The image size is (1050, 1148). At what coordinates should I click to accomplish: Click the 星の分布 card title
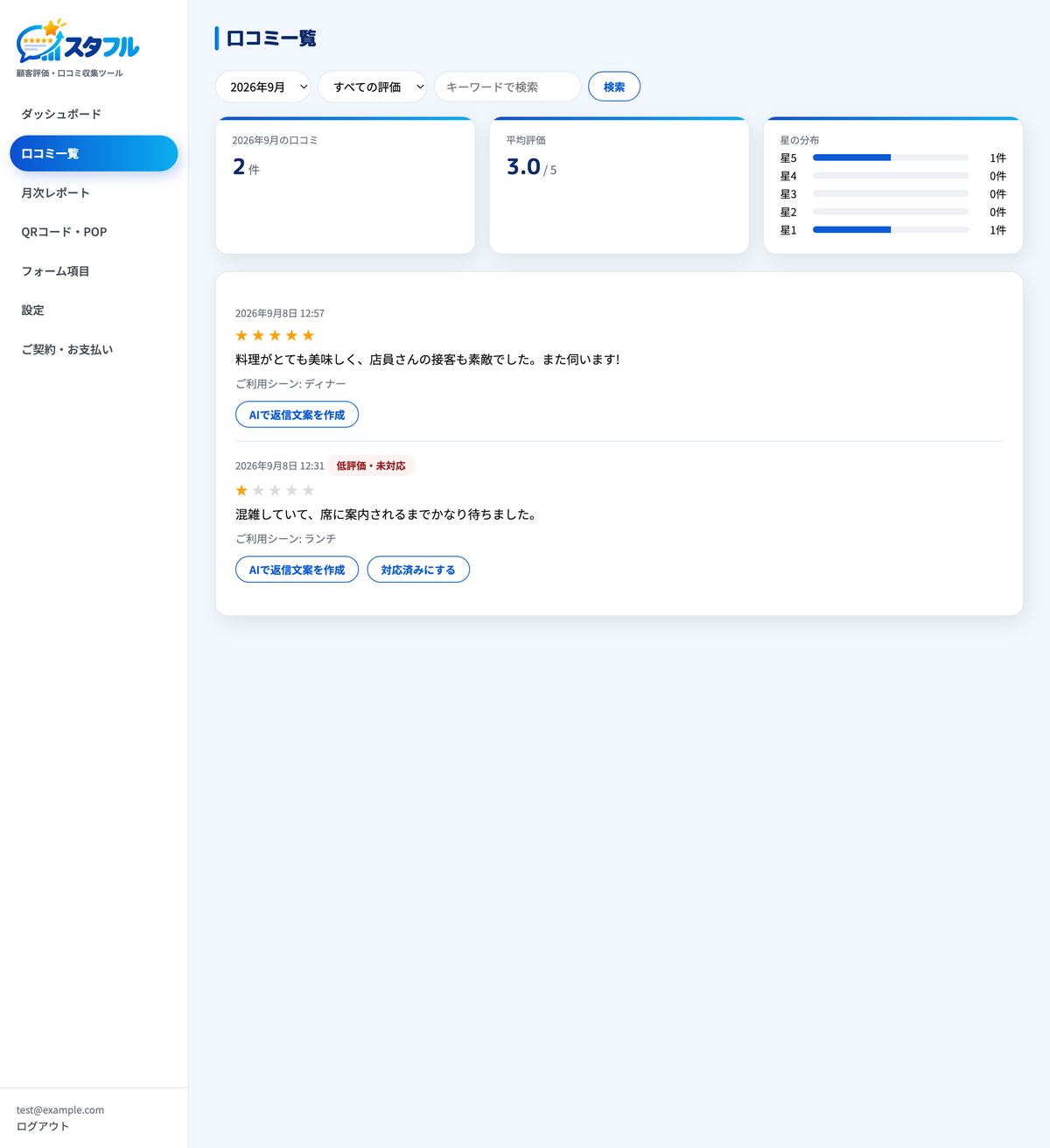tap(800, 140)
